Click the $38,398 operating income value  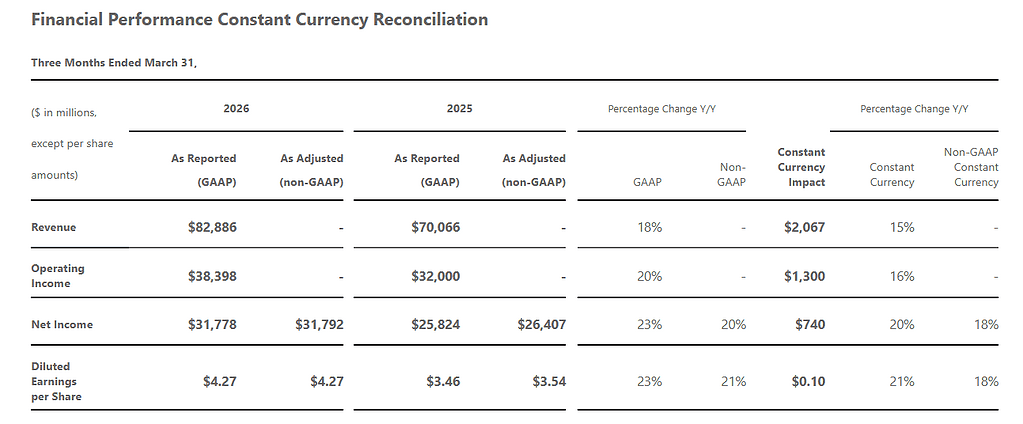click(212, 276)
